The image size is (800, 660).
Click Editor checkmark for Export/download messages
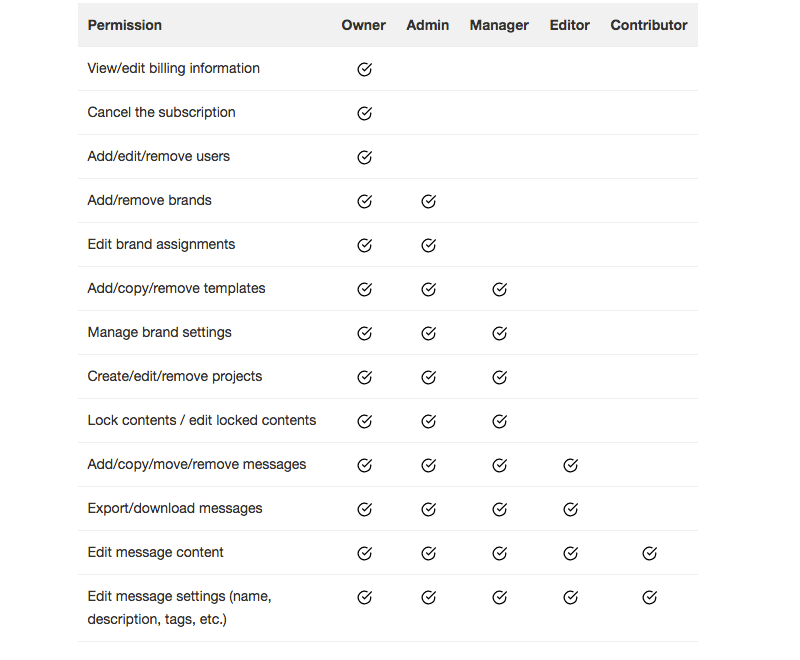[570, 509]
